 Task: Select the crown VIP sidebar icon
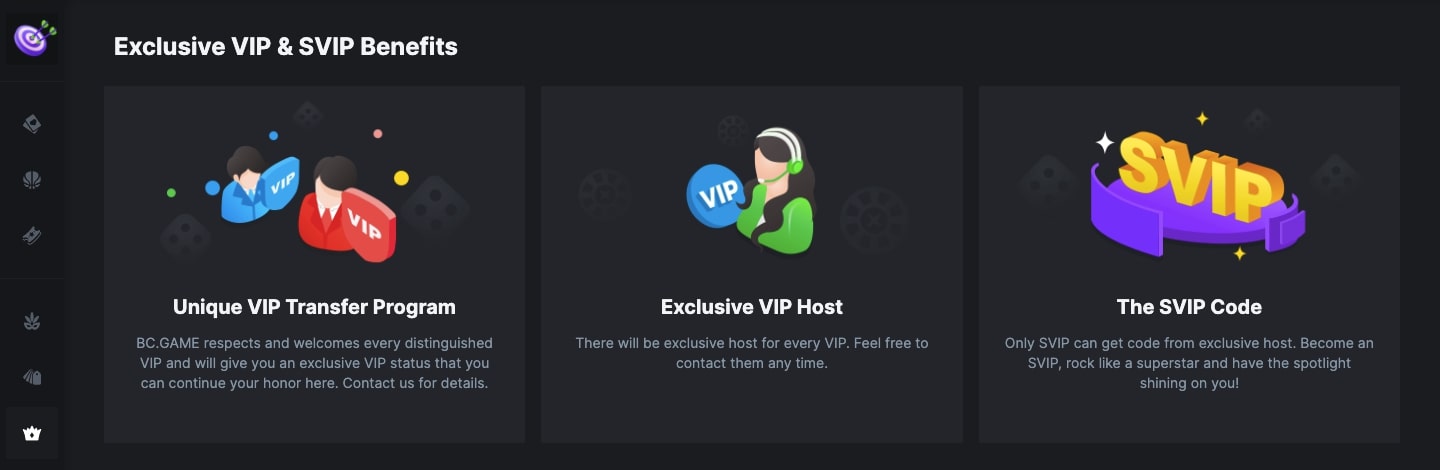32,433
